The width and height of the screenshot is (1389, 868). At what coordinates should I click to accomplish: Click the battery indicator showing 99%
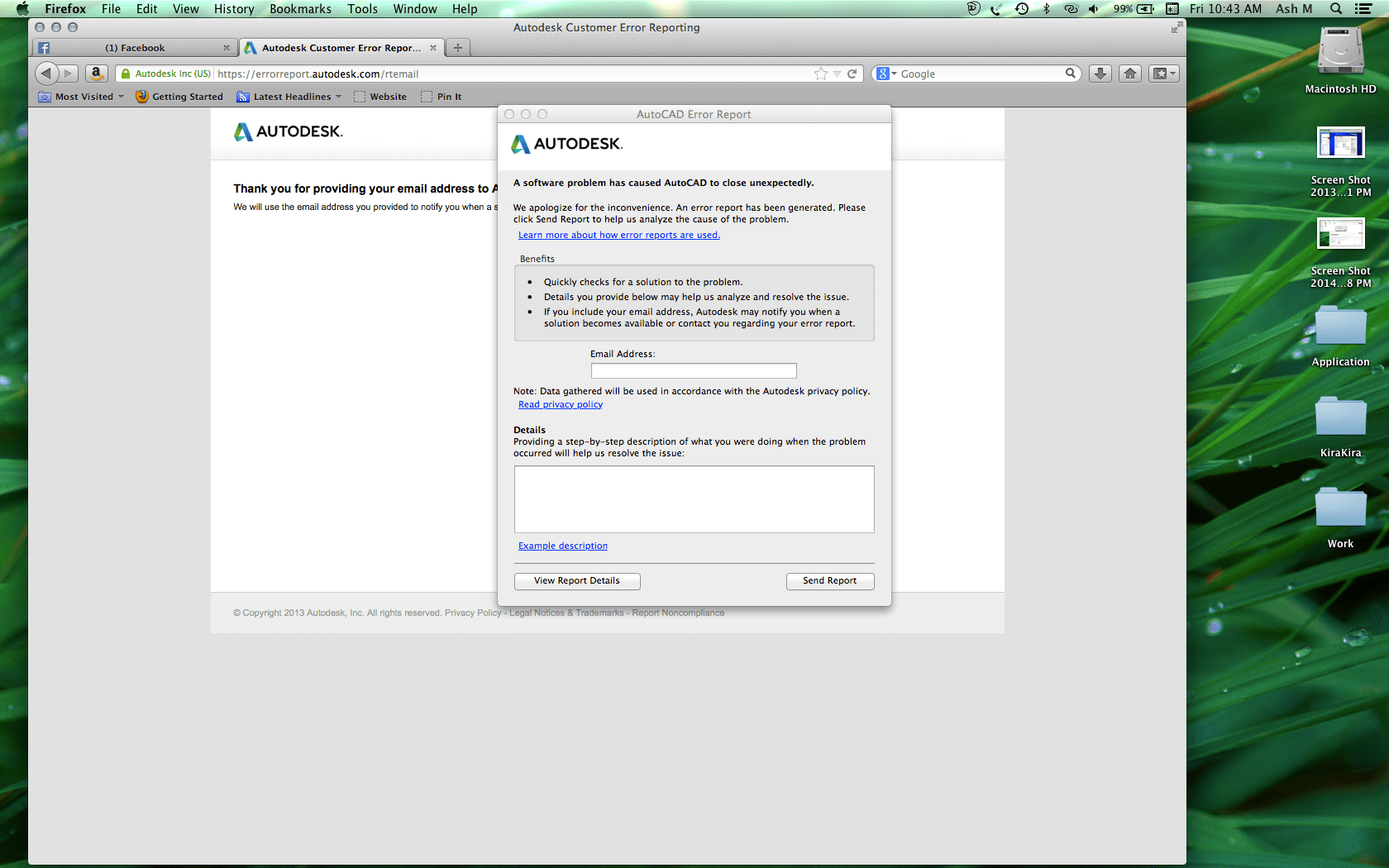coord(1131,9)
